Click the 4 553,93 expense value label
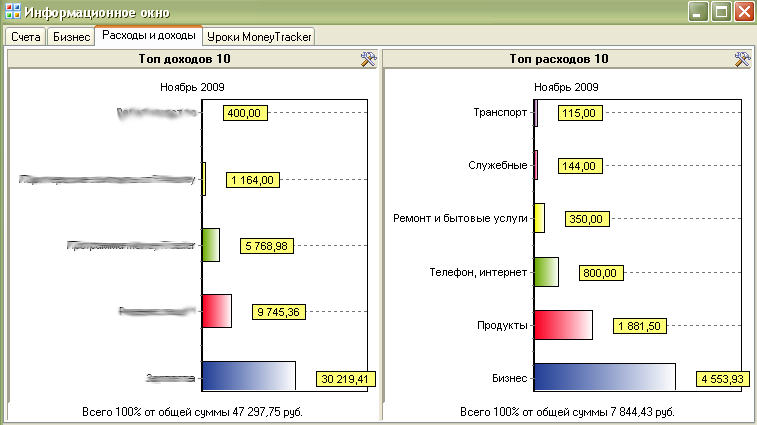 click(x=723, y=379)
